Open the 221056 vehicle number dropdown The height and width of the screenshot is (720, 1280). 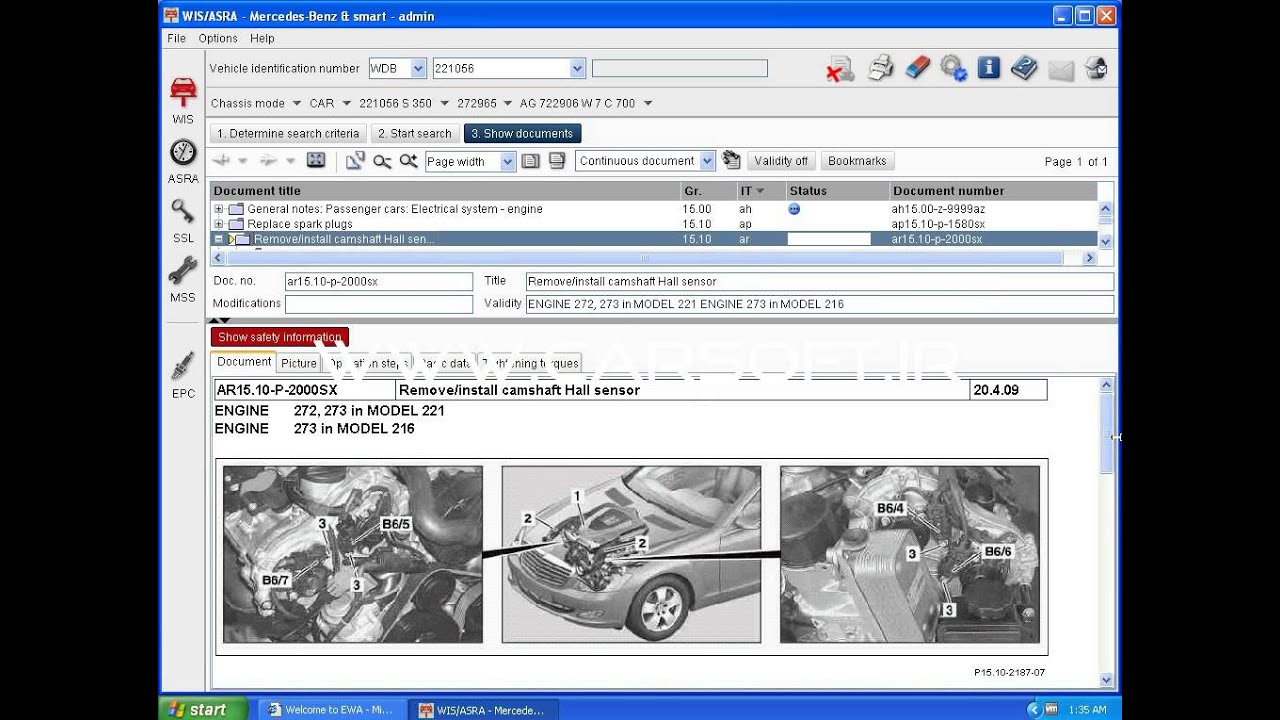(x=577, y=69)
